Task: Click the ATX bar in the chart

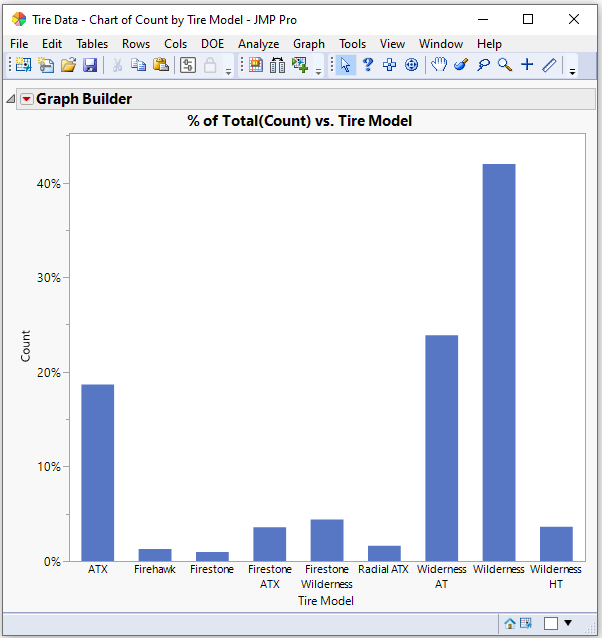Action: click(97, 472)
